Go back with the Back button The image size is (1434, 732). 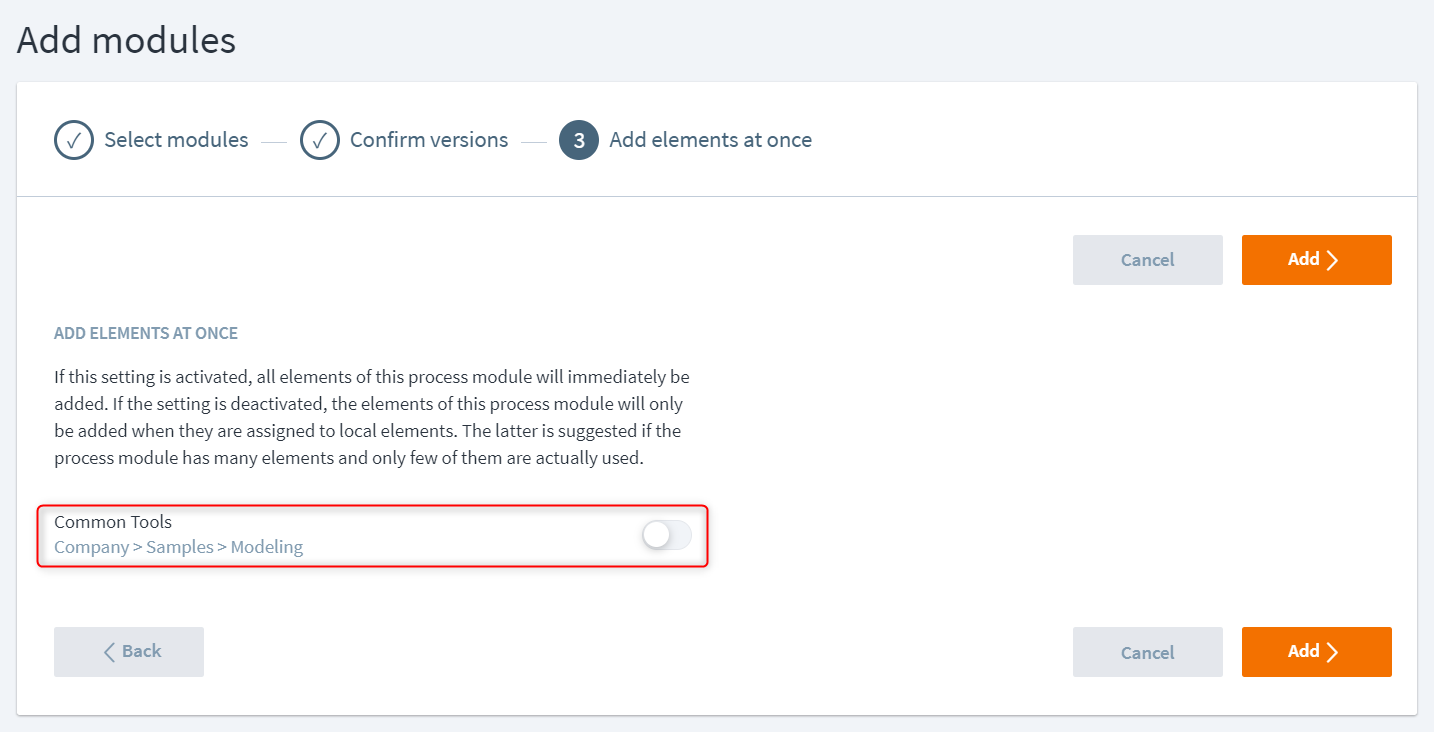[129, 652]
